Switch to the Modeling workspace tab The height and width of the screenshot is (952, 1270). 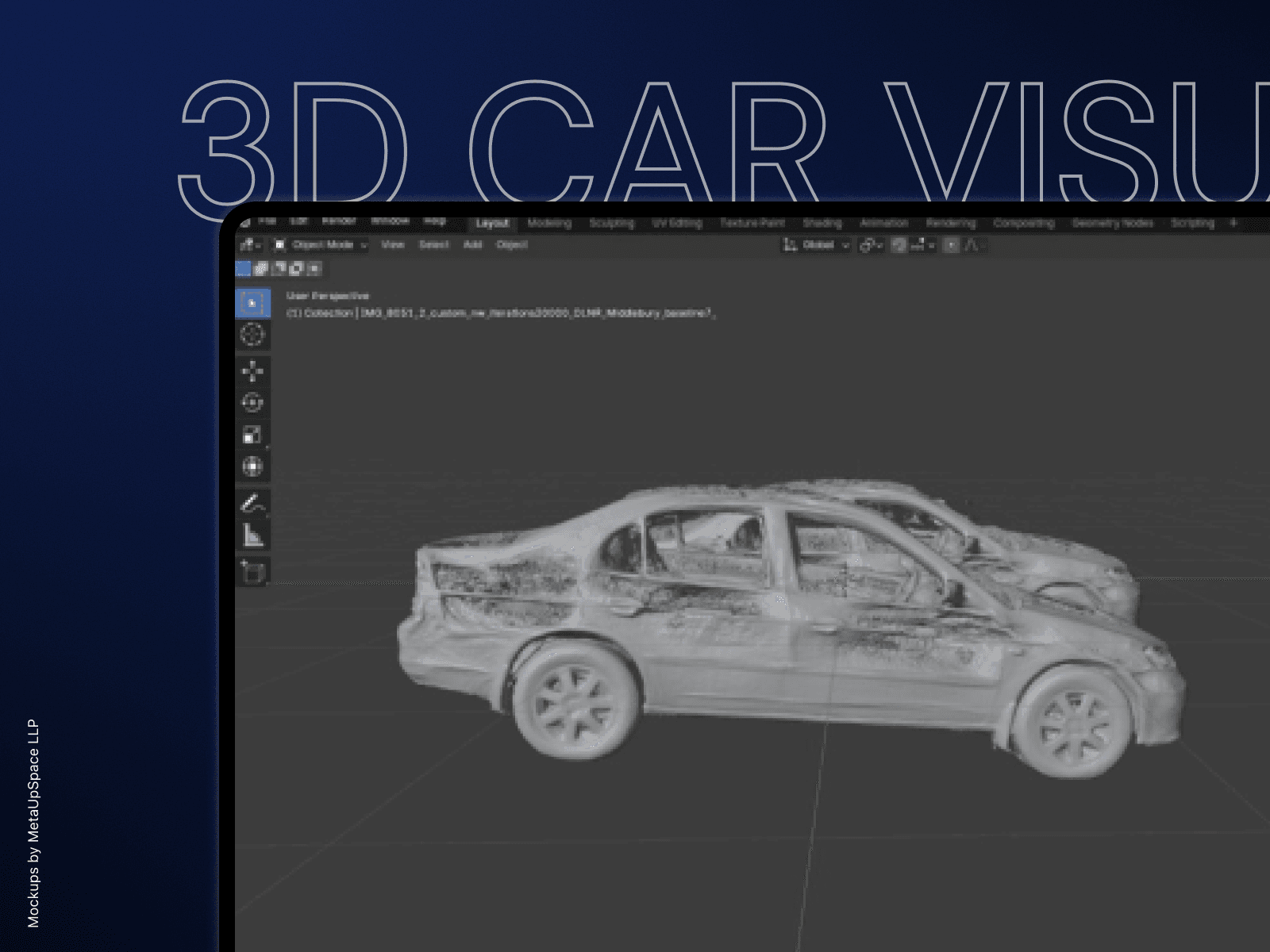(x=549, y=224)
